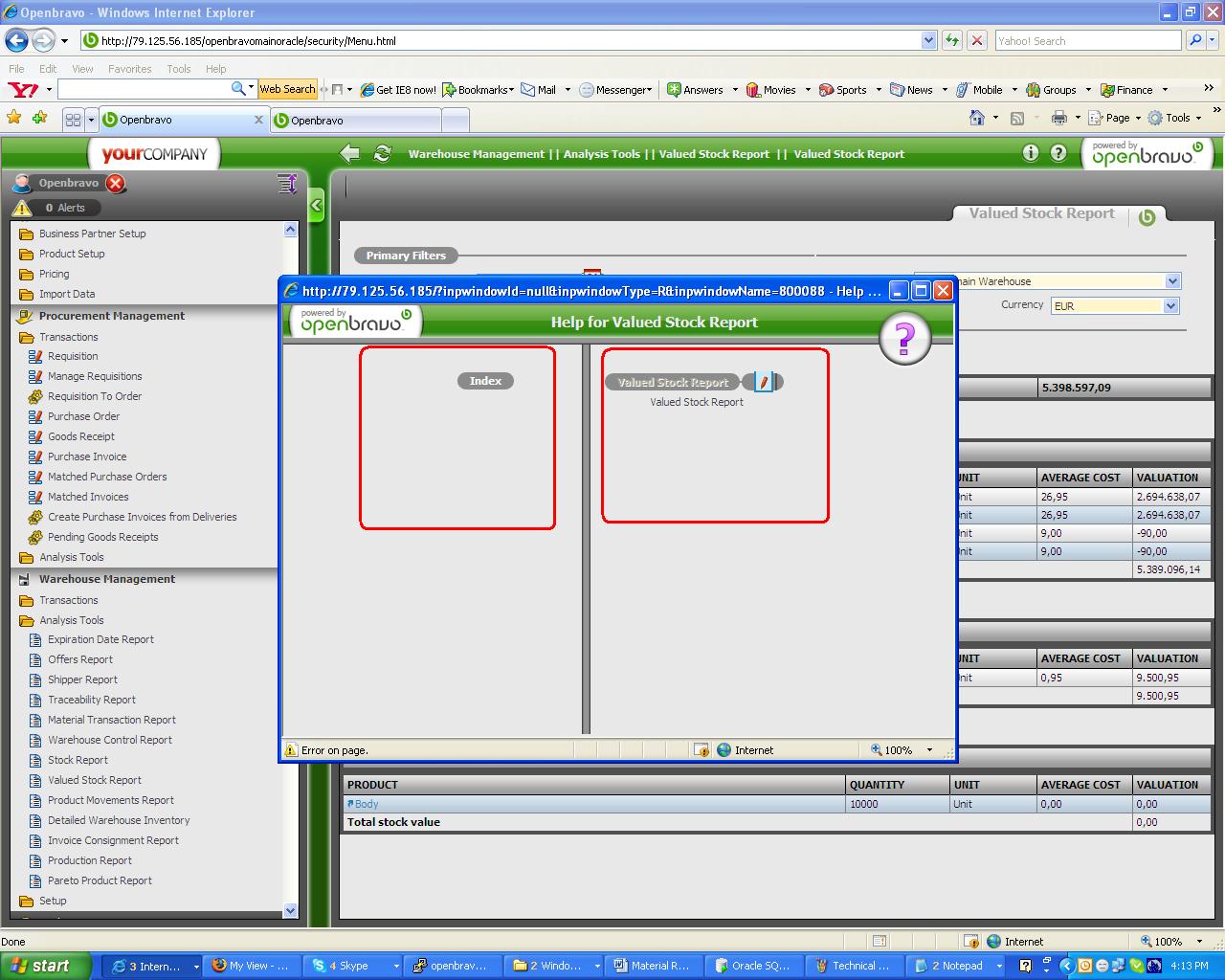Click the red logout icon beside Openbravo

tap(116, 183)
